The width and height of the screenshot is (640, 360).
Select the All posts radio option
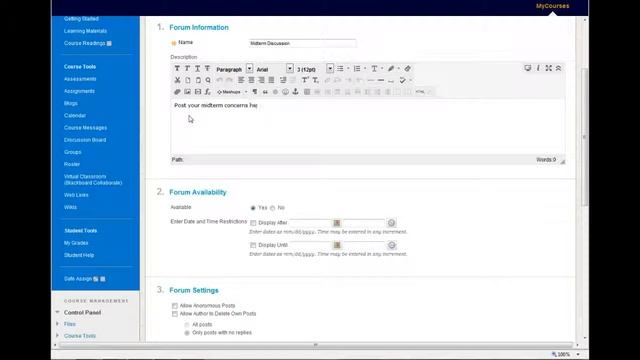tap(187, 325)
